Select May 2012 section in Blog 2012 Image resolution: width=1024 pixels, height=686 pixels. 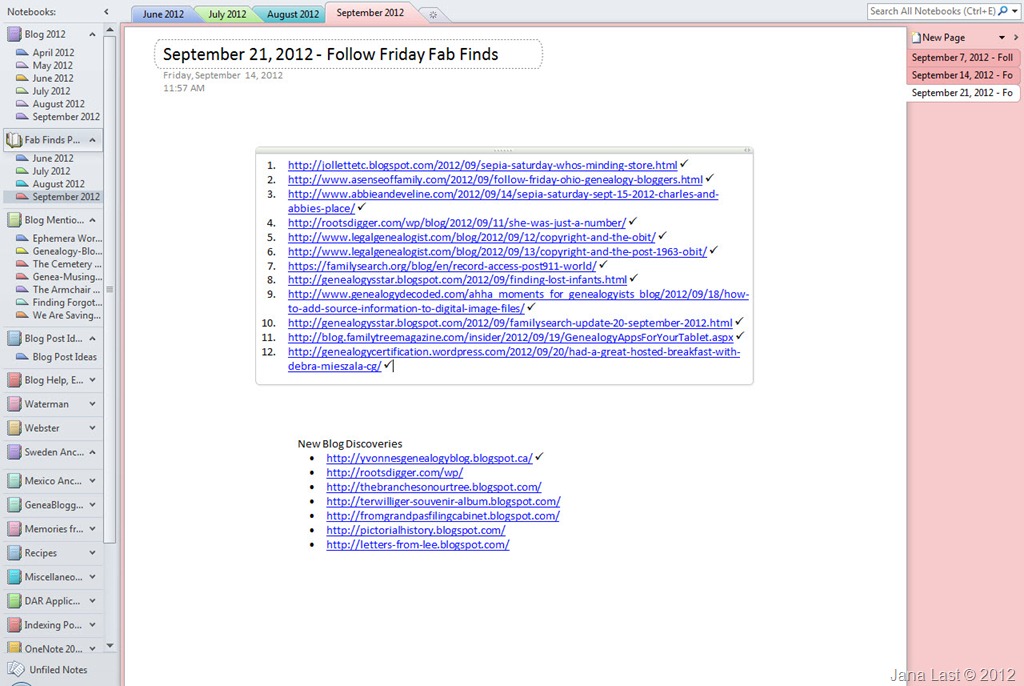click(52, 65)
